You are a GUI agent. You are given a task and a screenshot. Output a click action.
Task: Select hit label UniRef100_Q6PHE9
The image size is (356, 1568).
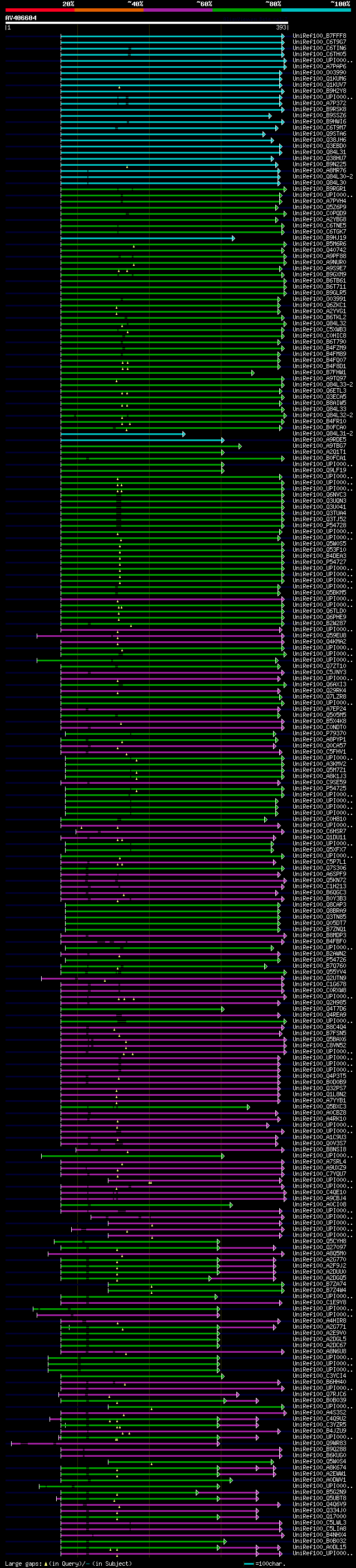pos(319,617)
